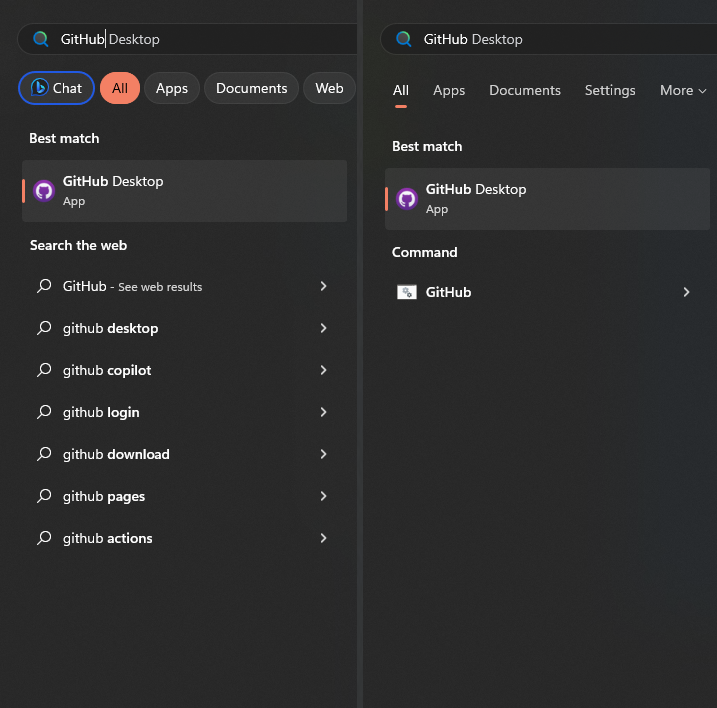Click the search magnifier icon in right panel
This screenshot has height=708, width=717.
coord(403,39)
